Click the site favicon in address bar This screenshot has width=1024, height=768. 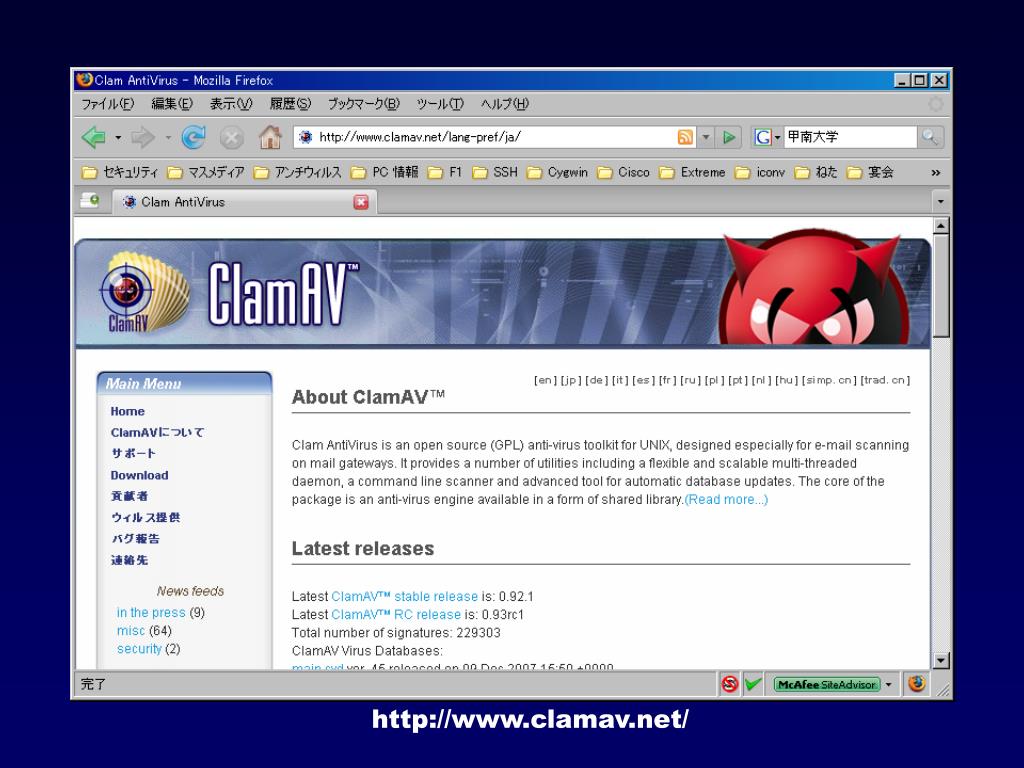305,137
